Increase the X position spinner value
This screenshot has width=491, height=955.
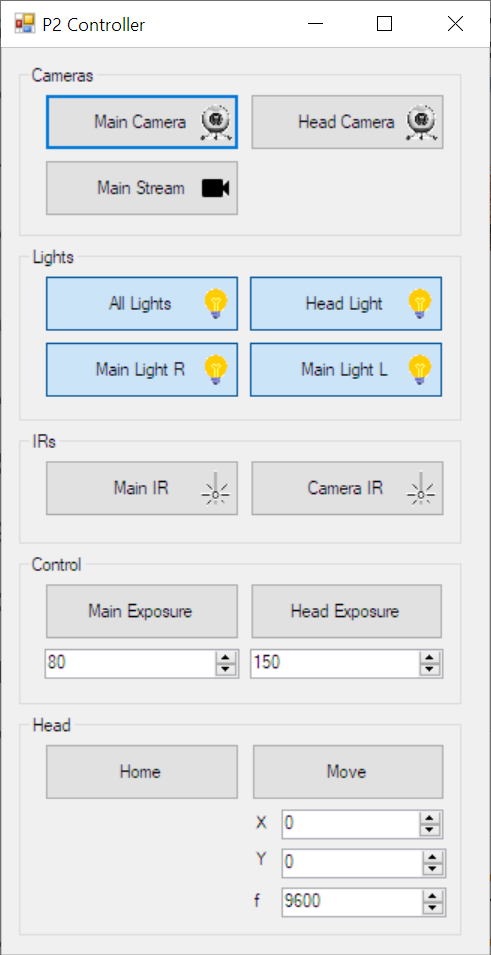pyautogui.click(x=430, y=818)
